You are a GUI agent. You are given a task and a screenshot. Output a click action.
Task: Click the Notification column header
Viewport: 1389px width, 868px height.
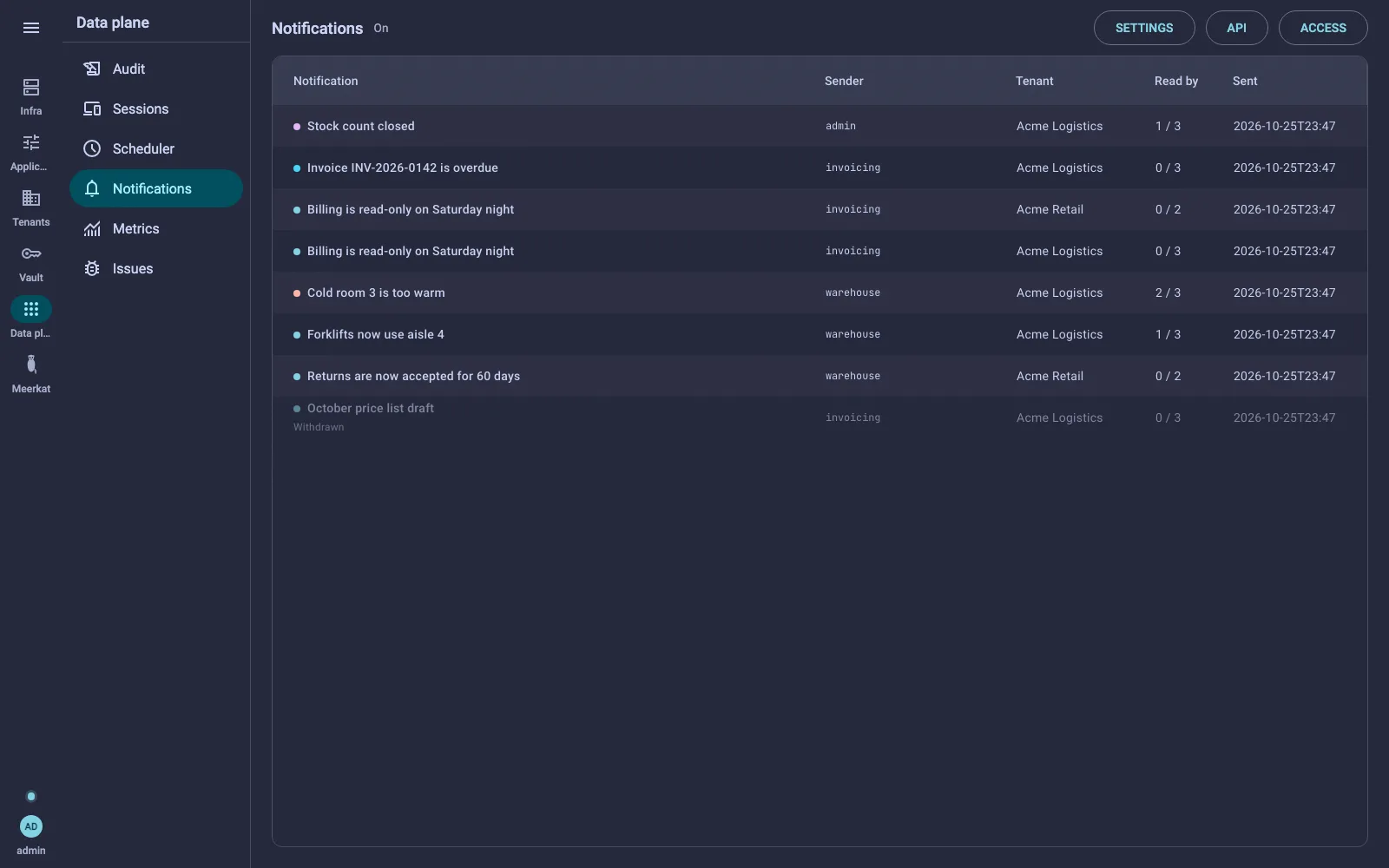[326, 81]
